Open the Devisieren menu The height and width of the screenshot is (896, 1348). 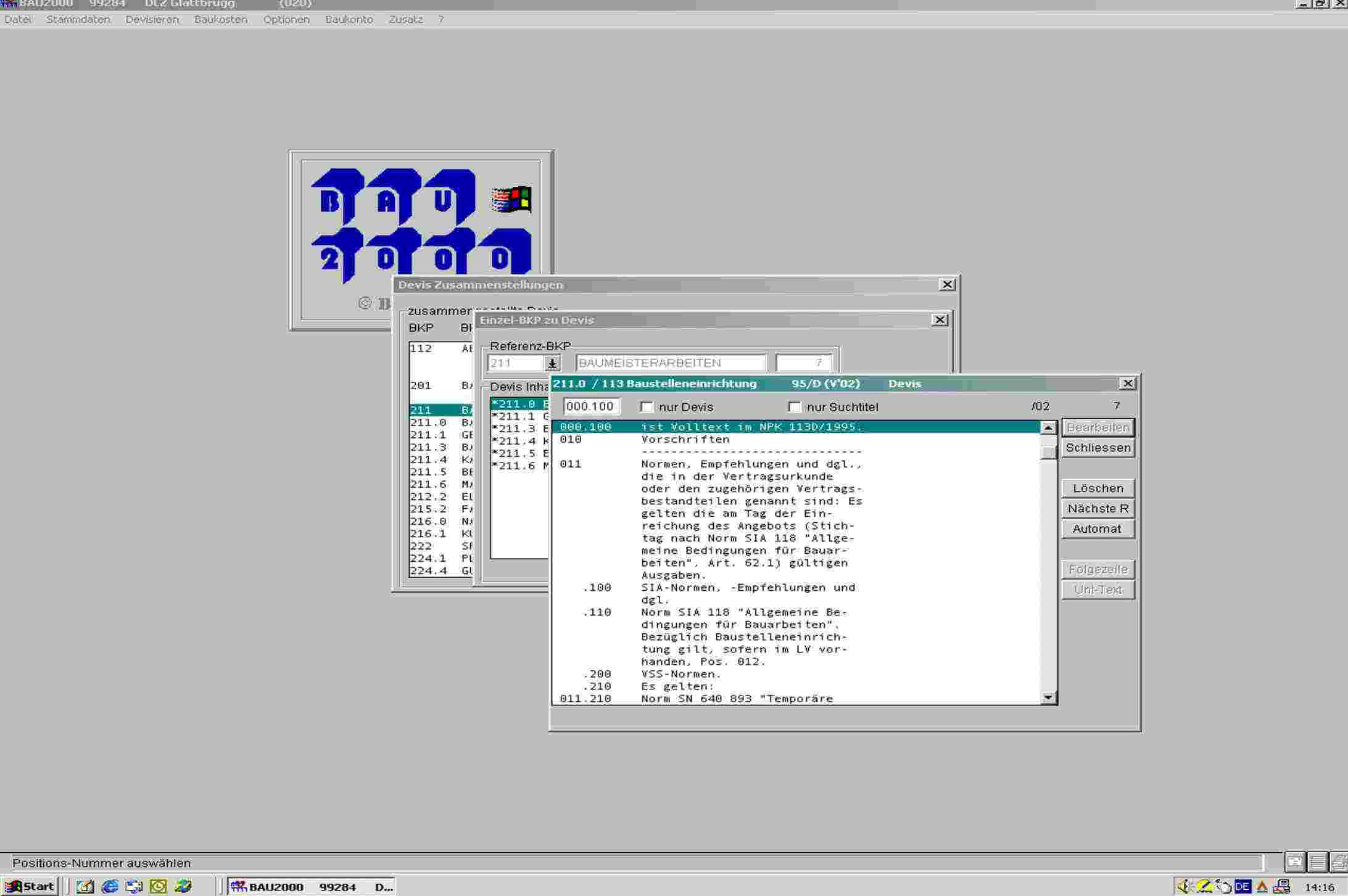152,19
